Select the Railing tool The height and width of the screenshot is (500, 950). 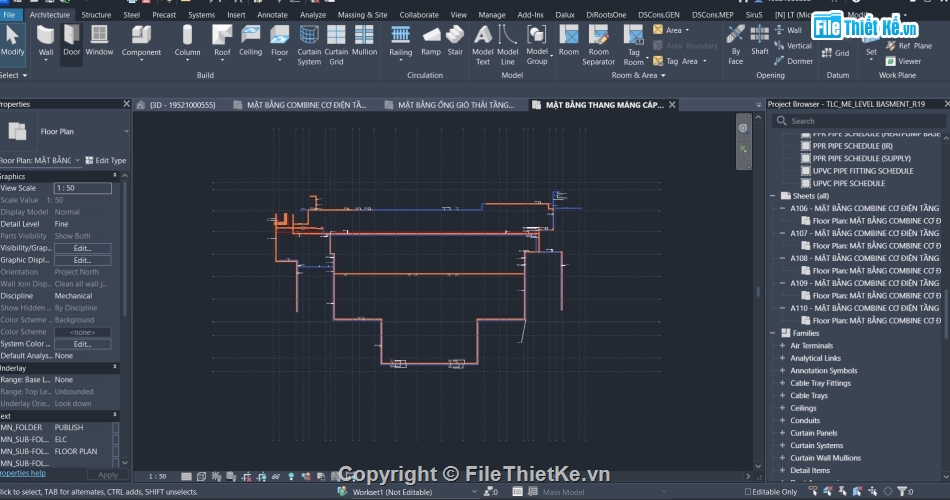tap(400, 42)
